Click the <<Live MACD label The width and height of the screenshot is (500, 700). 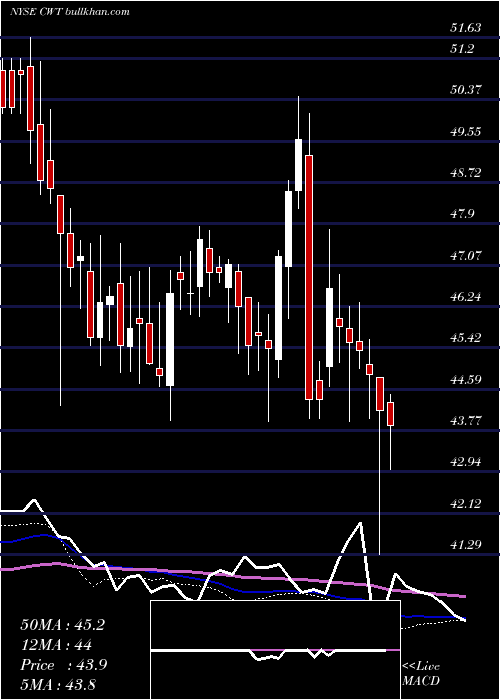[421, 673]
